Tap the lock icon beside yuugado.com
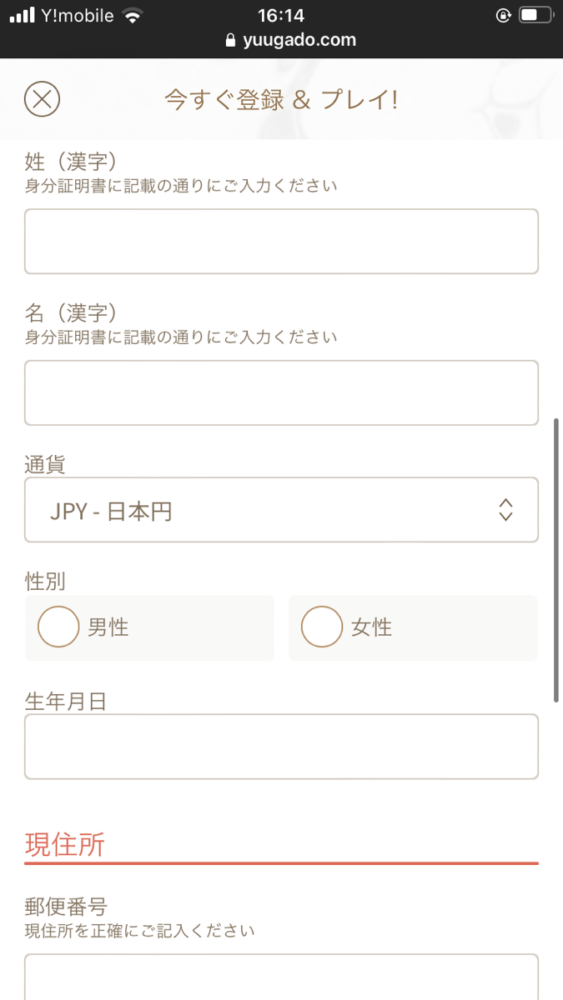 click(231, 40)
